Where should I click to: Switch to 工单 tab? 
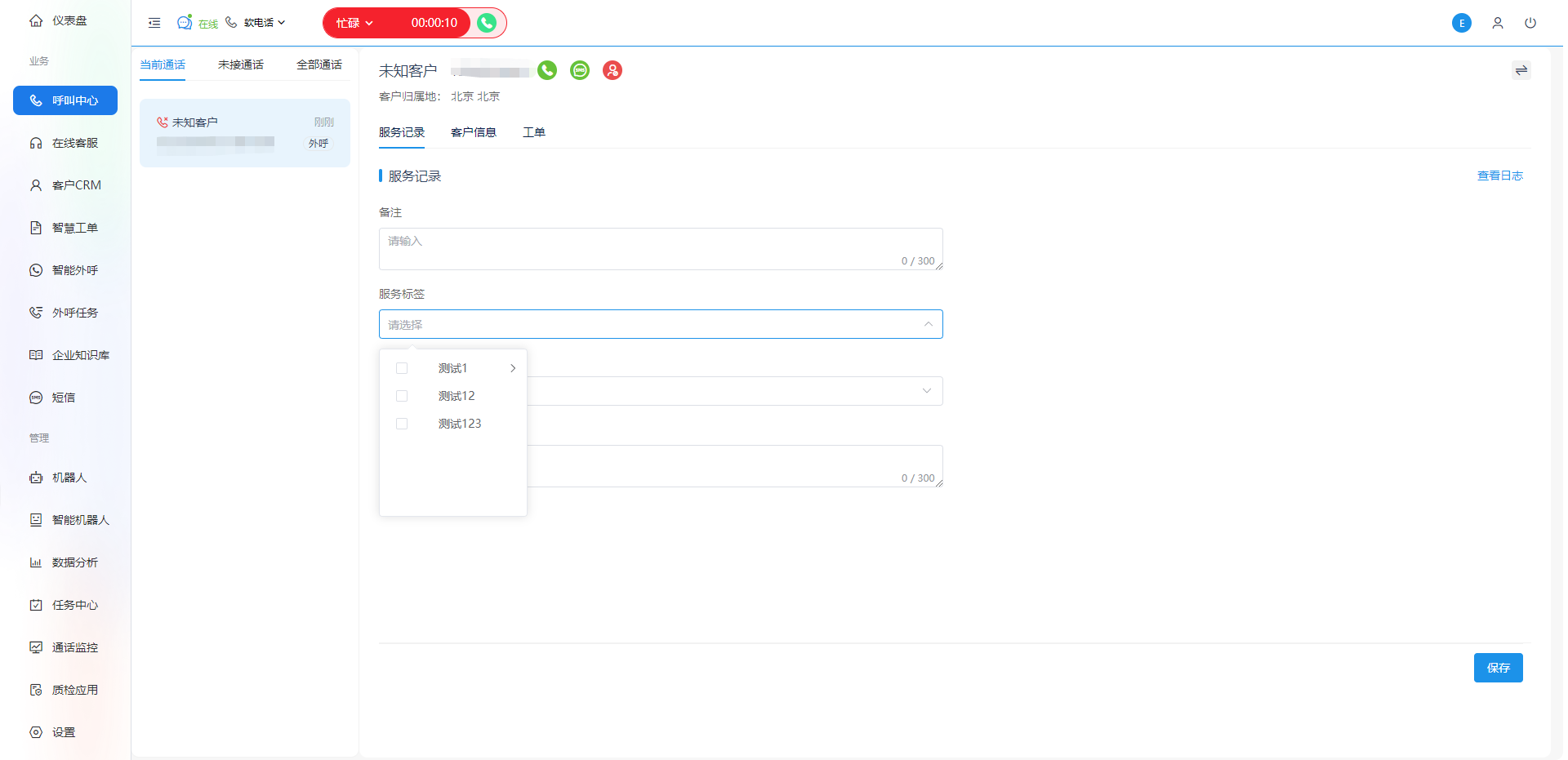[x=534, y=132]
